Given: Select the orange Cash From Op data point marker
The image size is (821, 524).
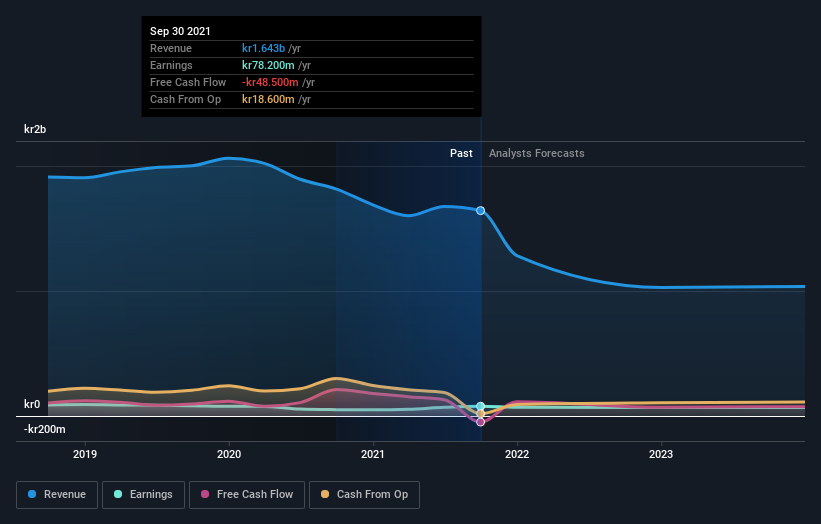Looking at the screenshot, I should coord(480,414).
